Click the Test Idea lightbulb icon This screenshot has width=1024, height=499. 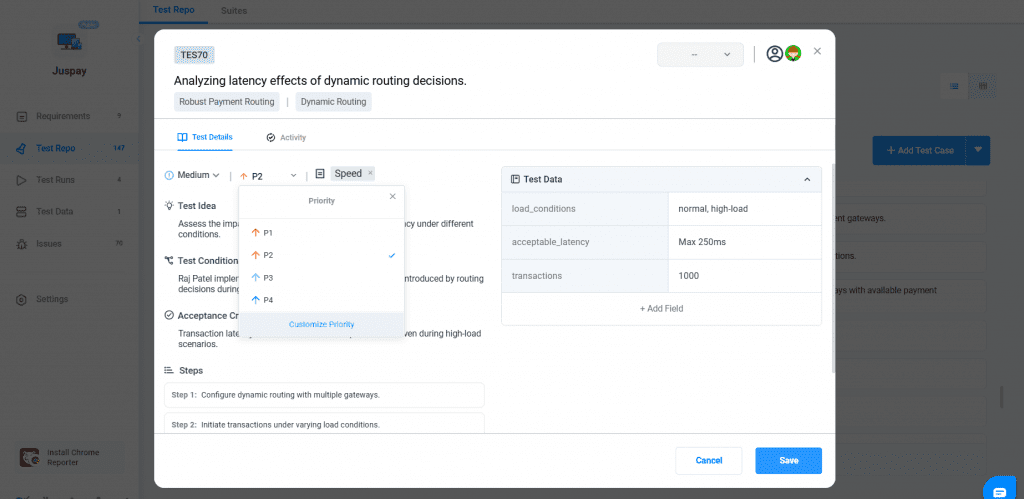pyautogui.click(x=169, y=206)
